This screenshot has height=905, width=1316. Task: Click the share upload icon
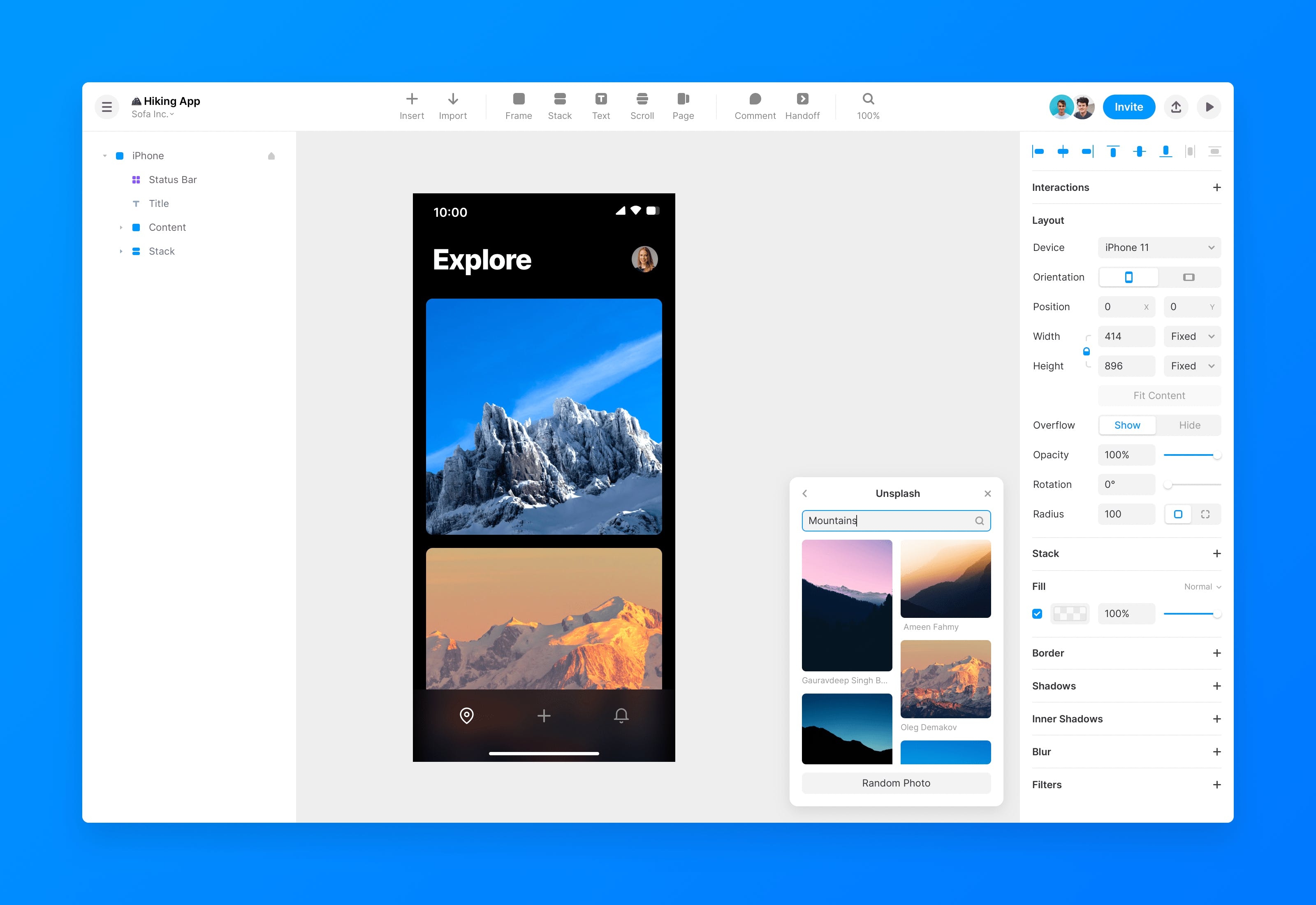[x=1176, y=107]
